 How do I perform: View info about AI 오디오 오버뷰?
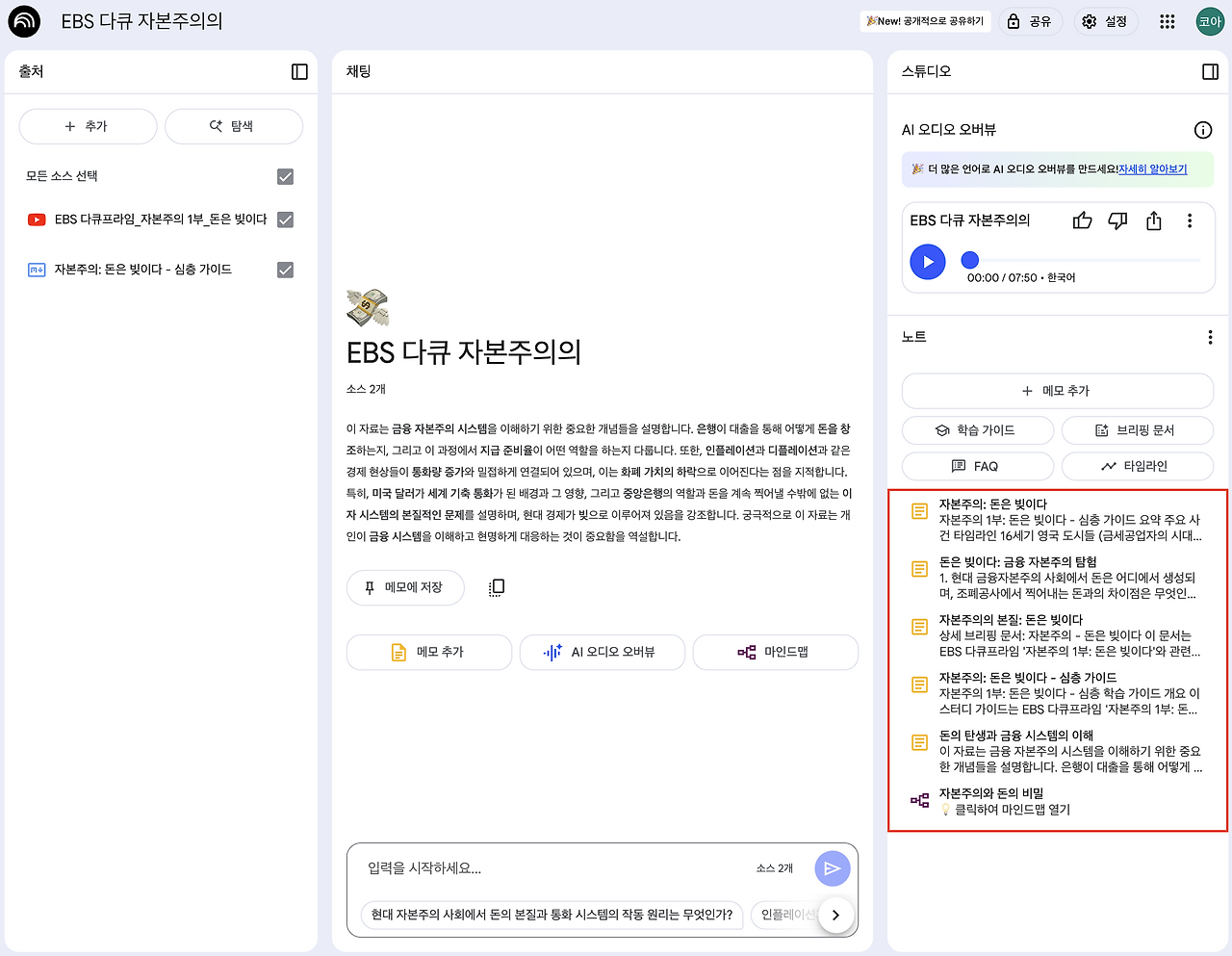click(x=1202, y=130)
